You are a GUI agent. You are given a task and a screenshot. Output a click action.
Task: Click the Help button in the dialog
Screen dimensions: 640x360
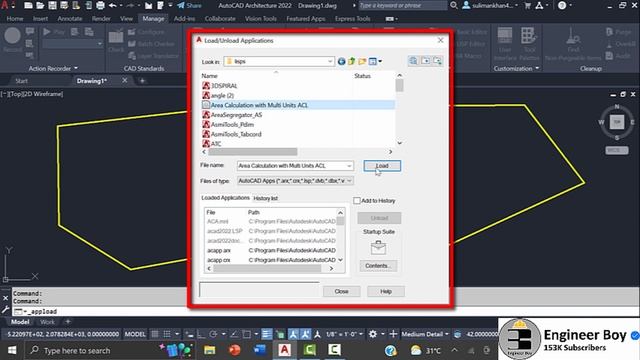[386, 291]
